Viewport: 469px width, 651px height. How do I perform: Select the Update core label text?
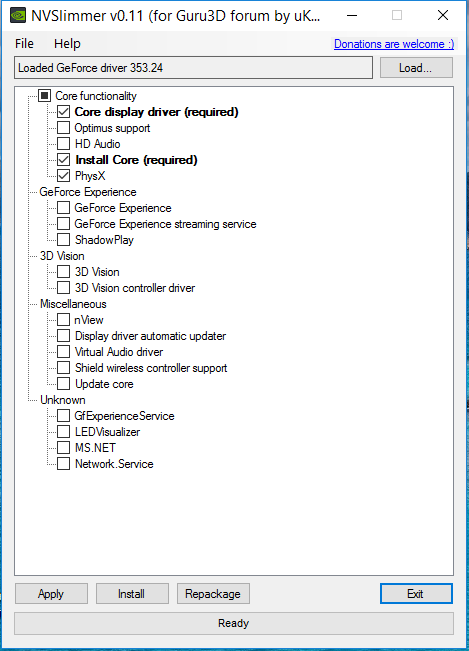pos(104,384)
